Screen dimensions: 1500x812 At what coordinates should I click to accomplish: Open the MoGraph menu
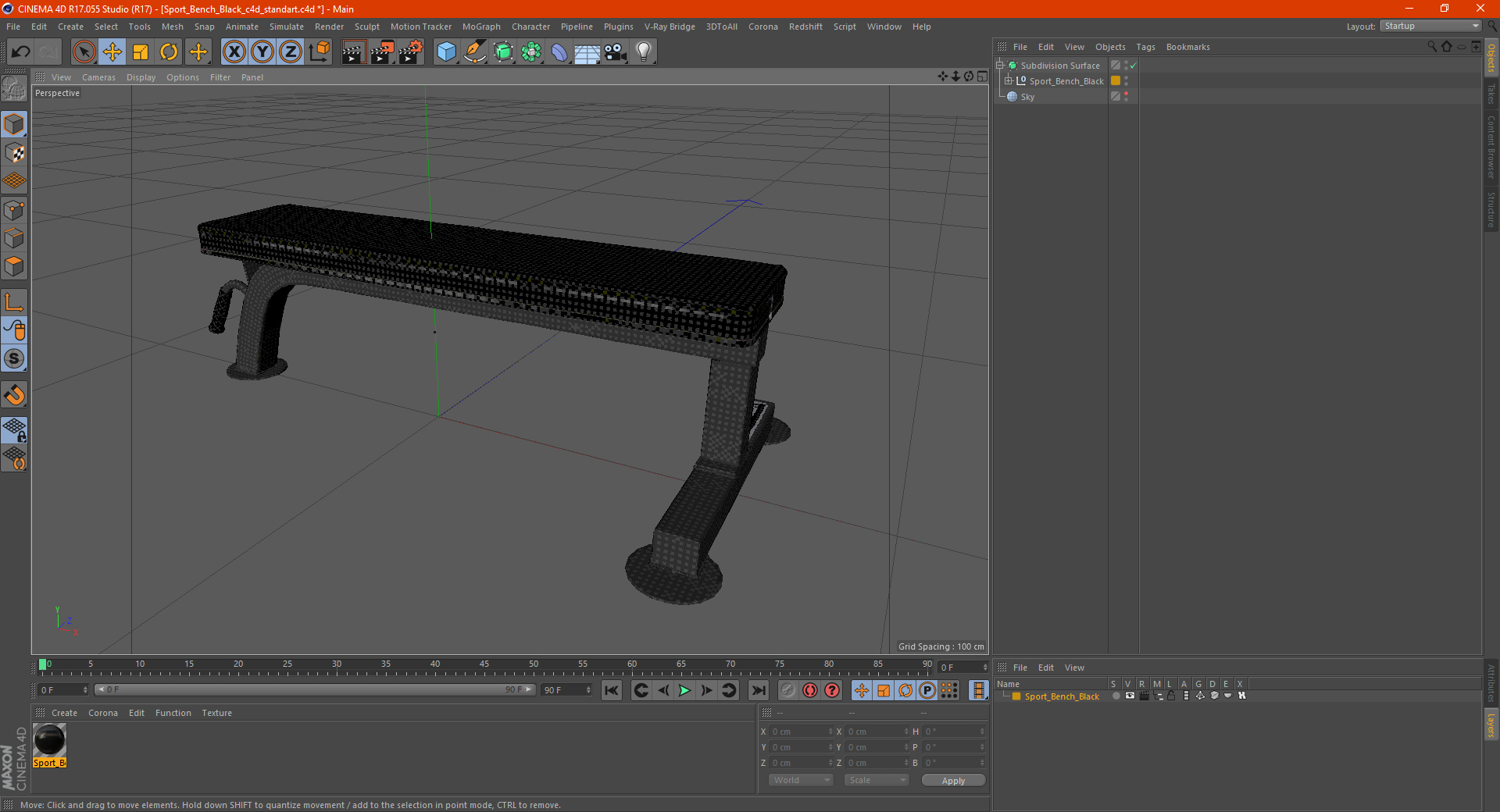[481, 27]
